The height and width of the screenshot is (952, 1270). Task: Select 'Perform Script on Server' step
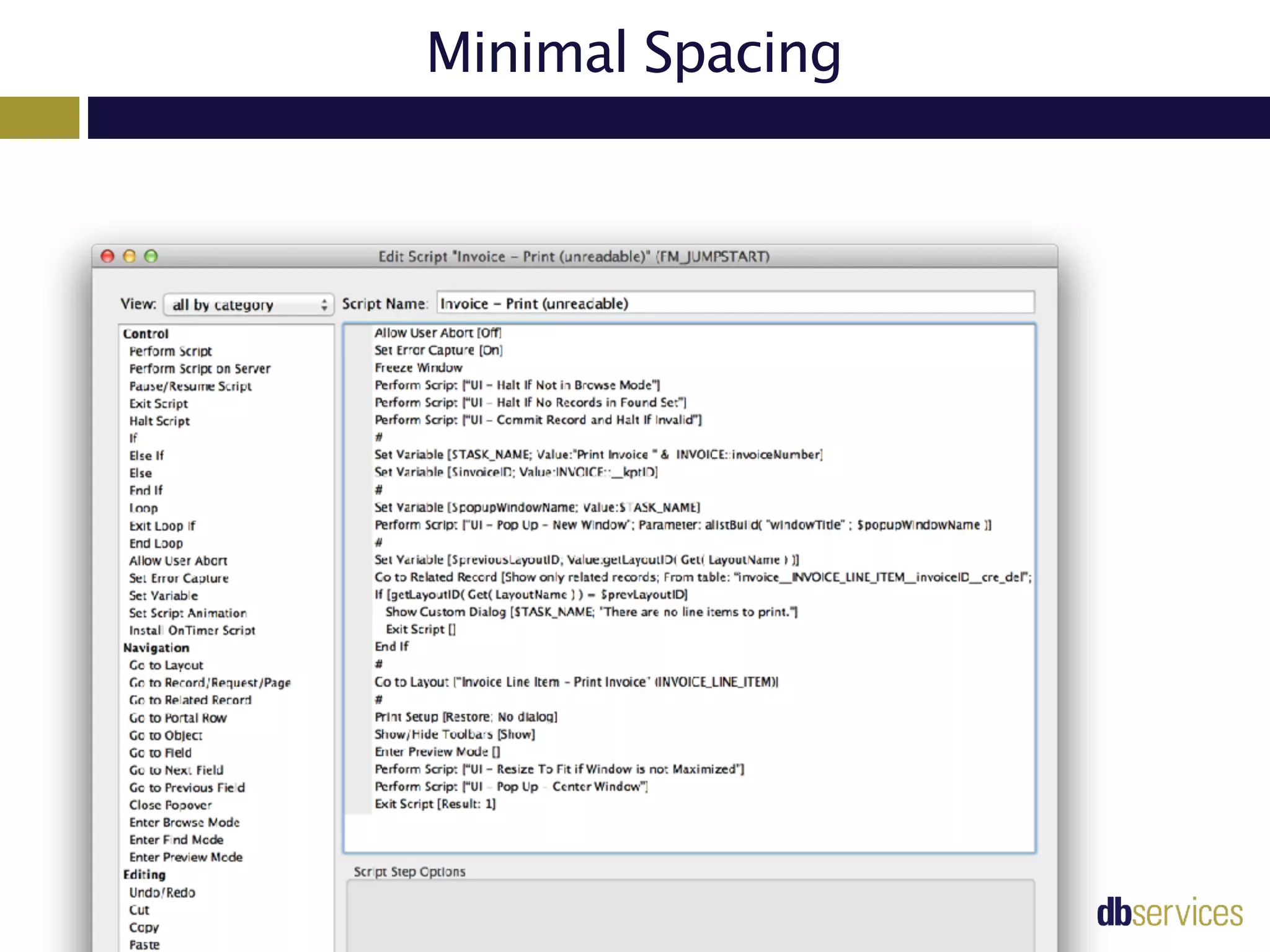point(200,369)
